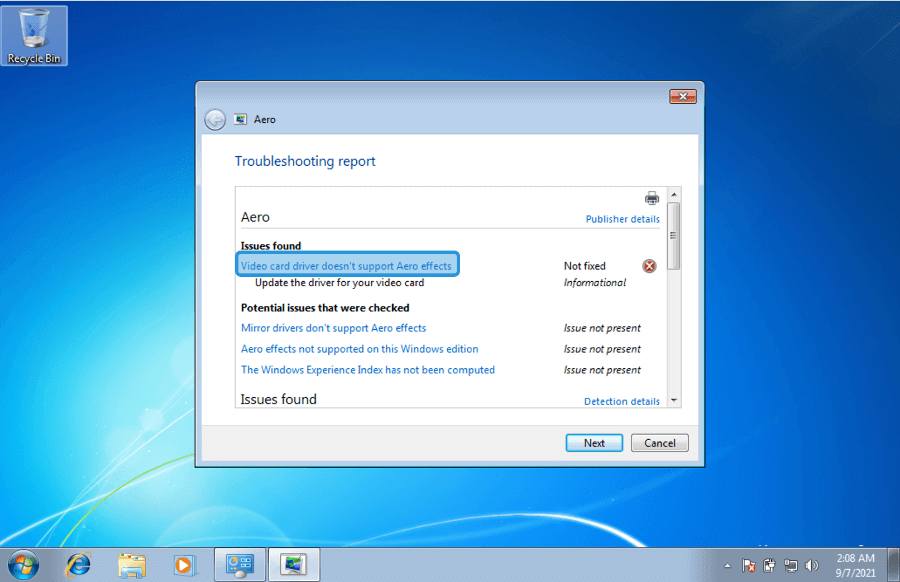The width and height of the screenshot is (900, 582).
Task: Click the Aero troubleshooter title icon
Action: tap(240, 119)
